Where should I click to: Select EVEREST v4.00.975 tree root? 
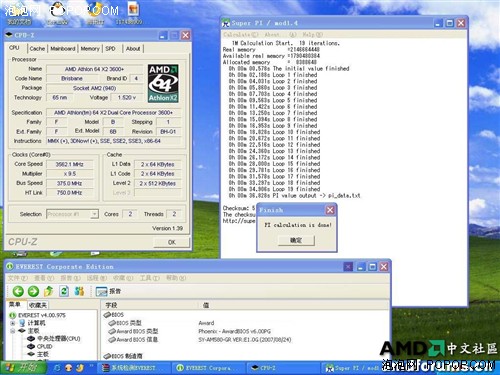tap(38, 315)
